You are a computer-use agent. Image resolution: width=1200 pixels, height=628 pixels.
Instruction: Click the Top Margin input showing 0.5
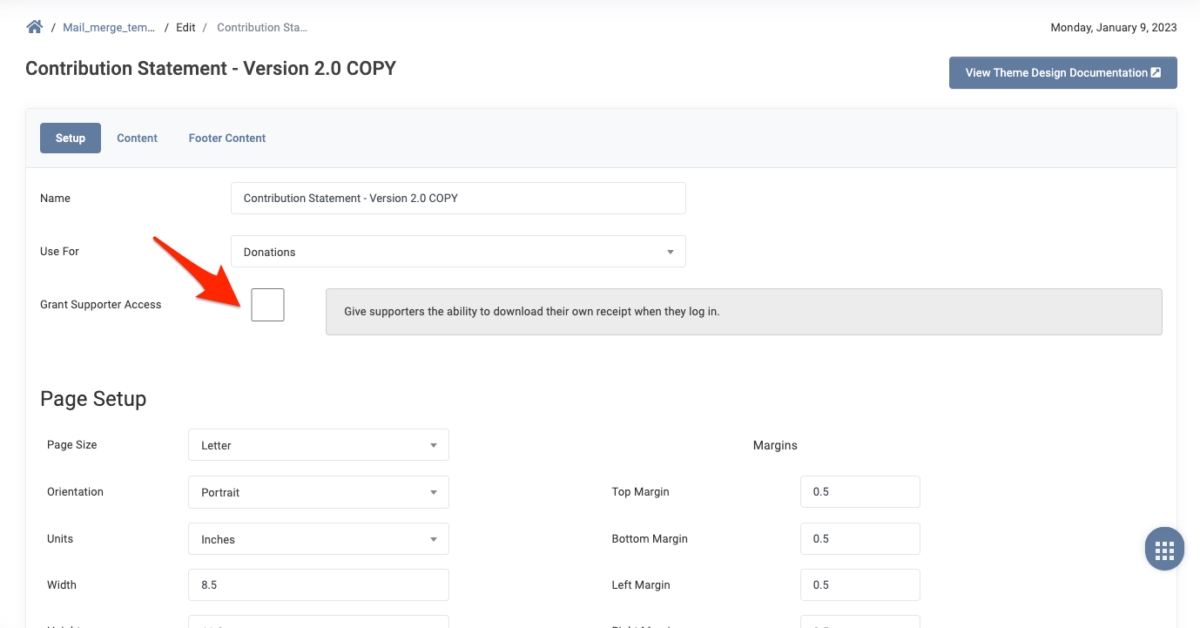[x=859, y=491]
